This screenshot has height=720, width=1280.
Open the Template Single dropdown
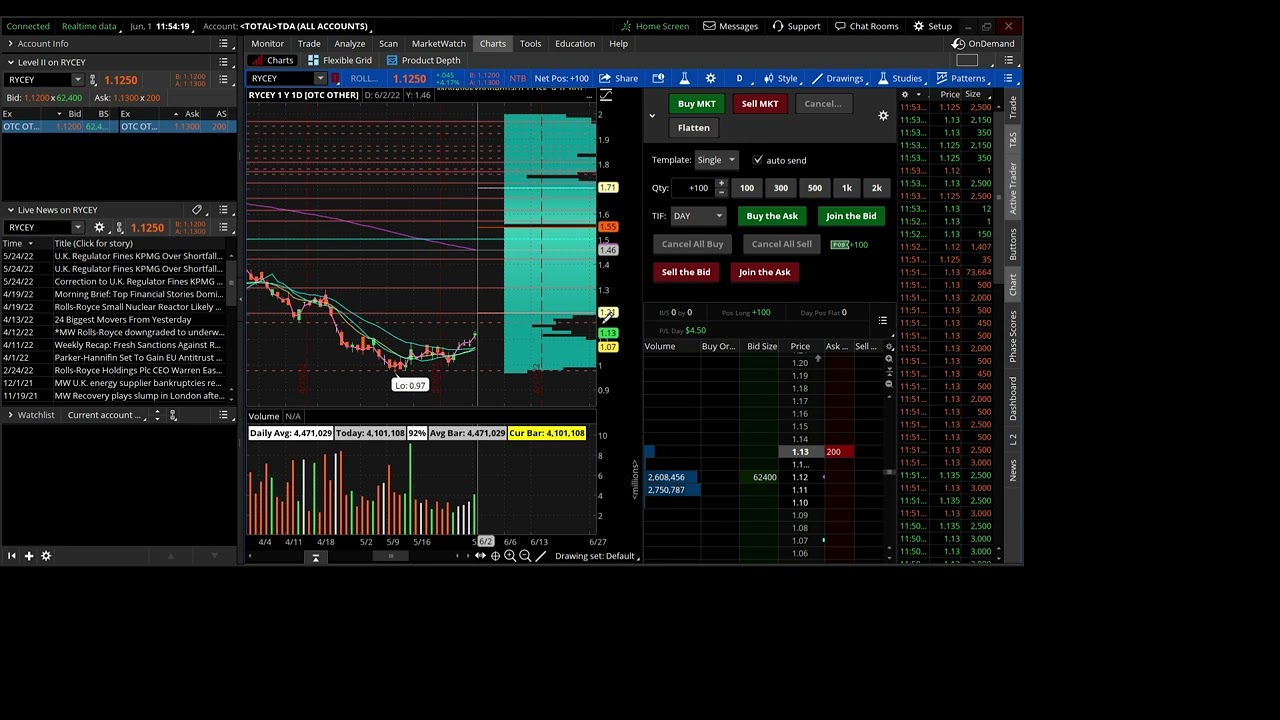point(716,160)
